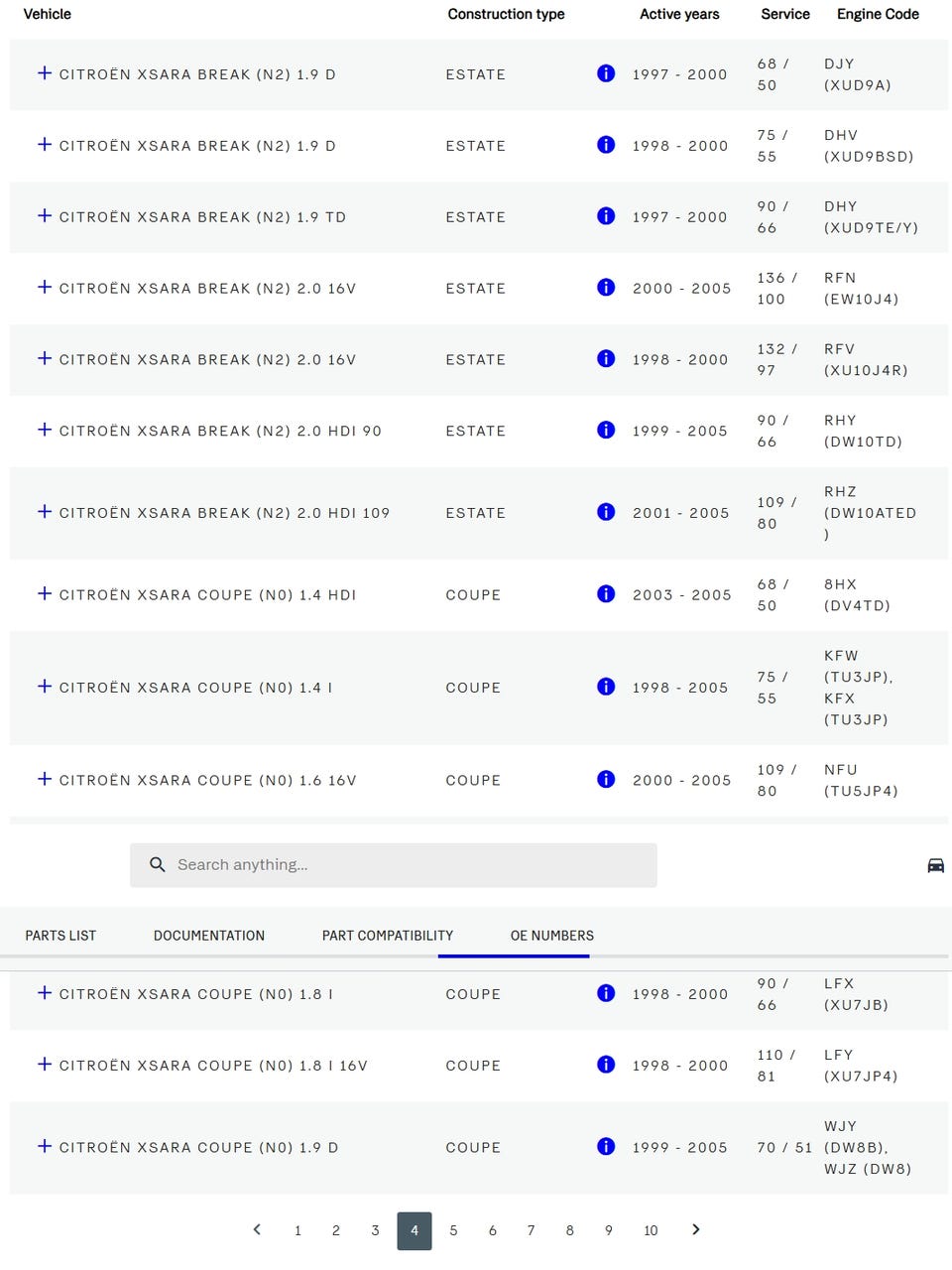Show info for Xsara Coupe 1.6 16V
The height and width of the screenshot is (1270, 952).
pyautogui.click(x=606, y=780)
